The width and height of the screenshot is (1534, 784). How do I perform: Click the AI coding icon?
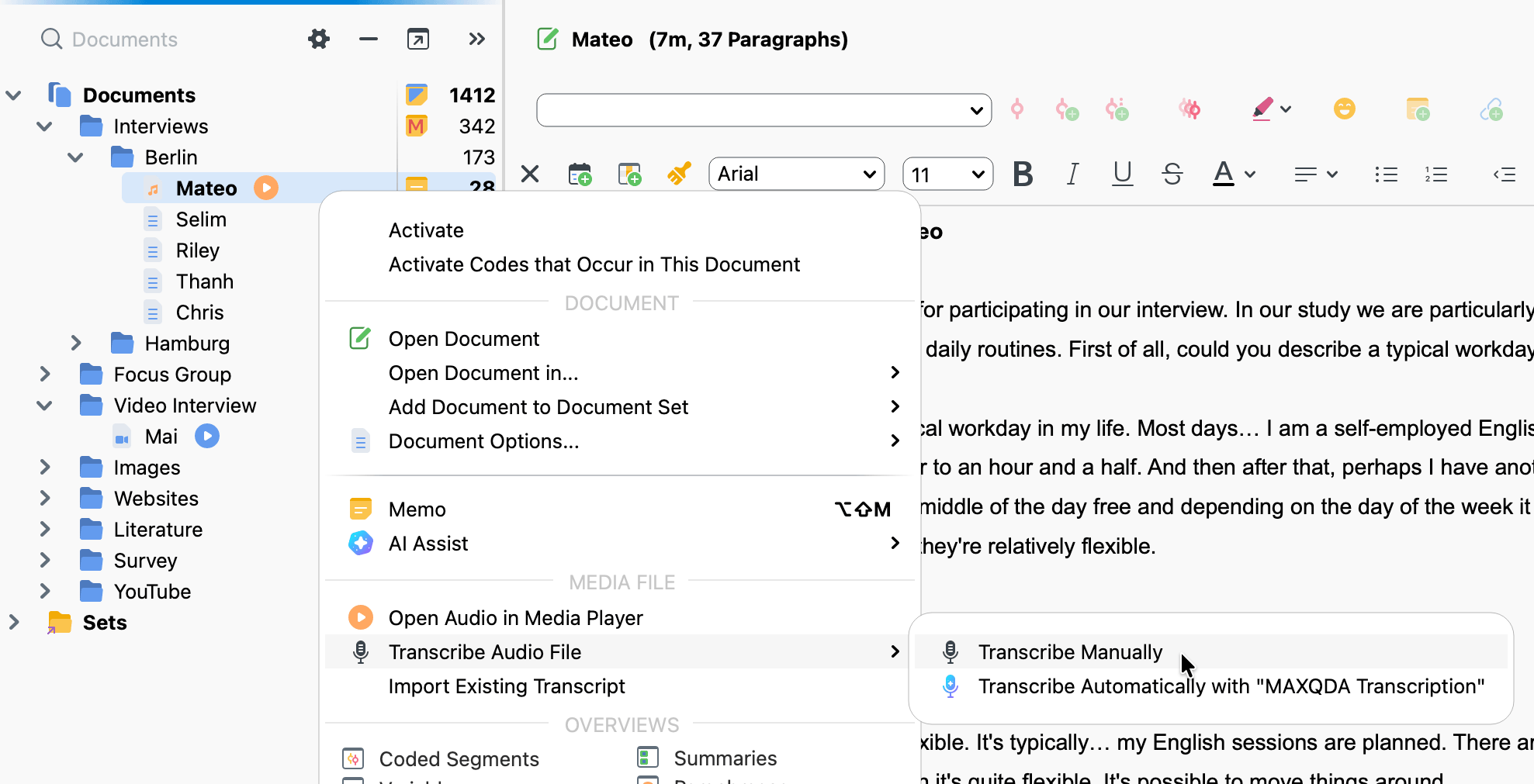(x=1189, y=109)
